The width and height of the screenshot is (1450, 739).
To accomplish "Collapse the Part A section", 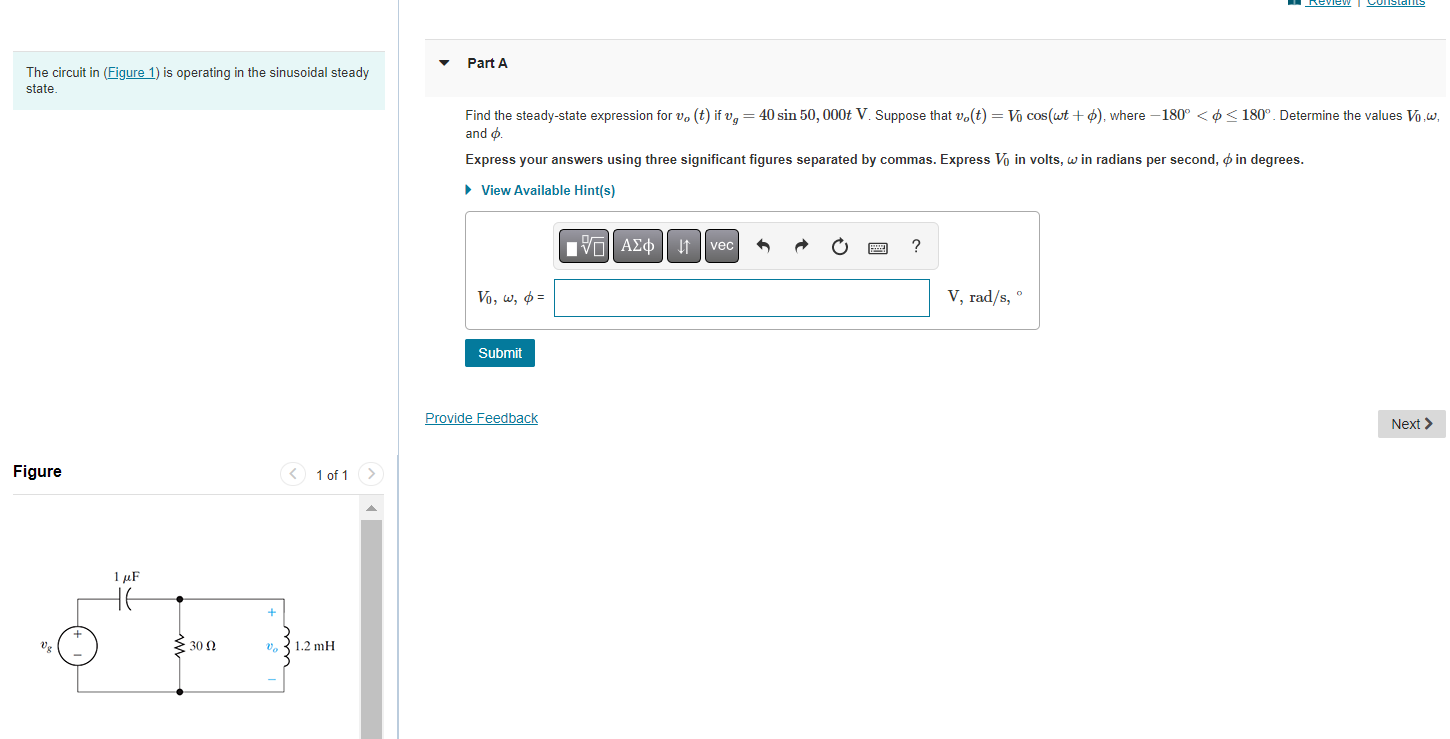I will [x=445, y=63].
